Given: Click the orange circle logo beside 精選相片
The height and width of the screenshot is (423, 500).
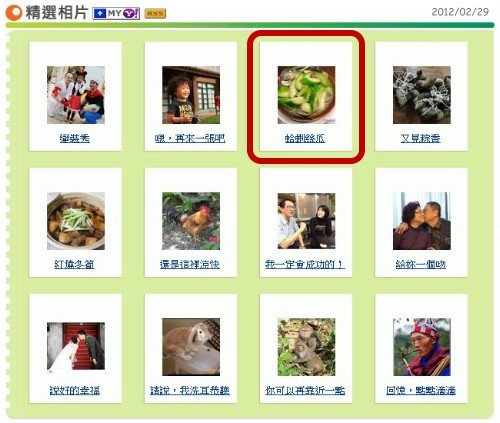Looking at the screenshot, I should (14, 13).
